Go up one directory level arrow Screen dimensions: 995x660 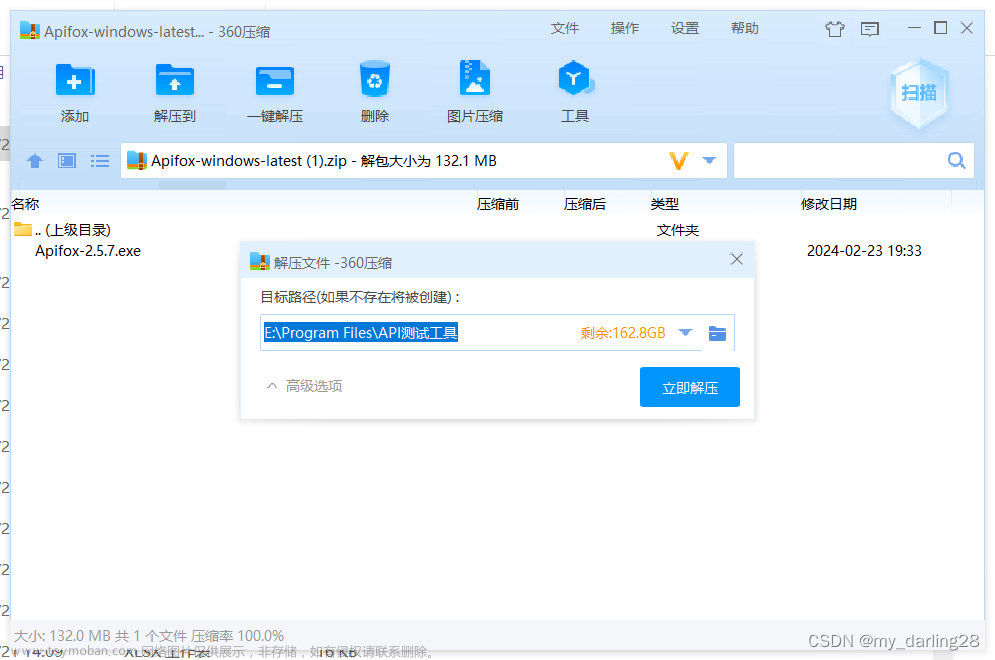point(35,161)
